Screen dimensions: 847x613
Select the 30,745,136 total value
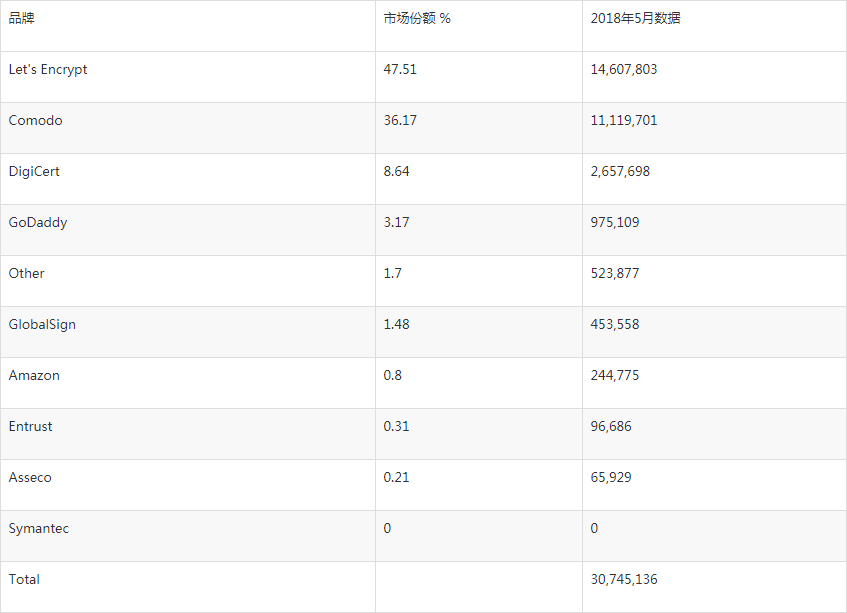[624, 580]
